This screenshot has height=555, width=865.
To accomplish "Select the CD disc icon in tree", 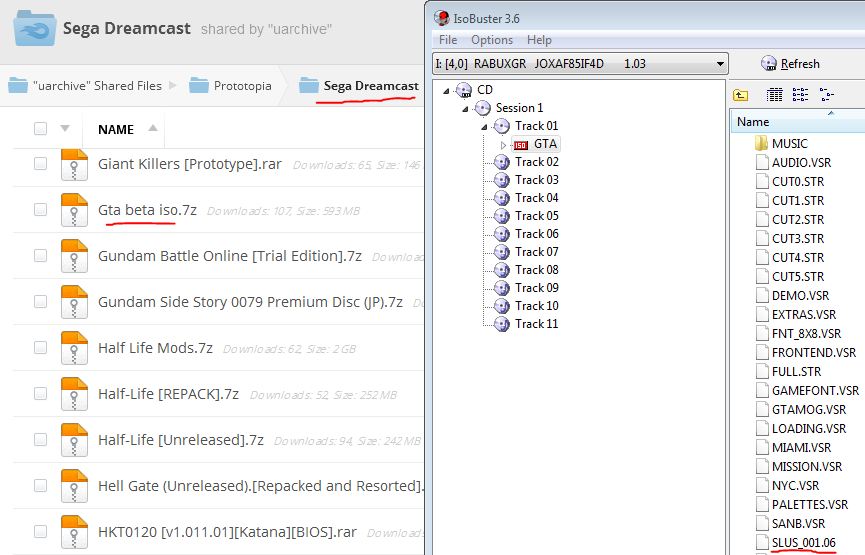I will [464, 89].
